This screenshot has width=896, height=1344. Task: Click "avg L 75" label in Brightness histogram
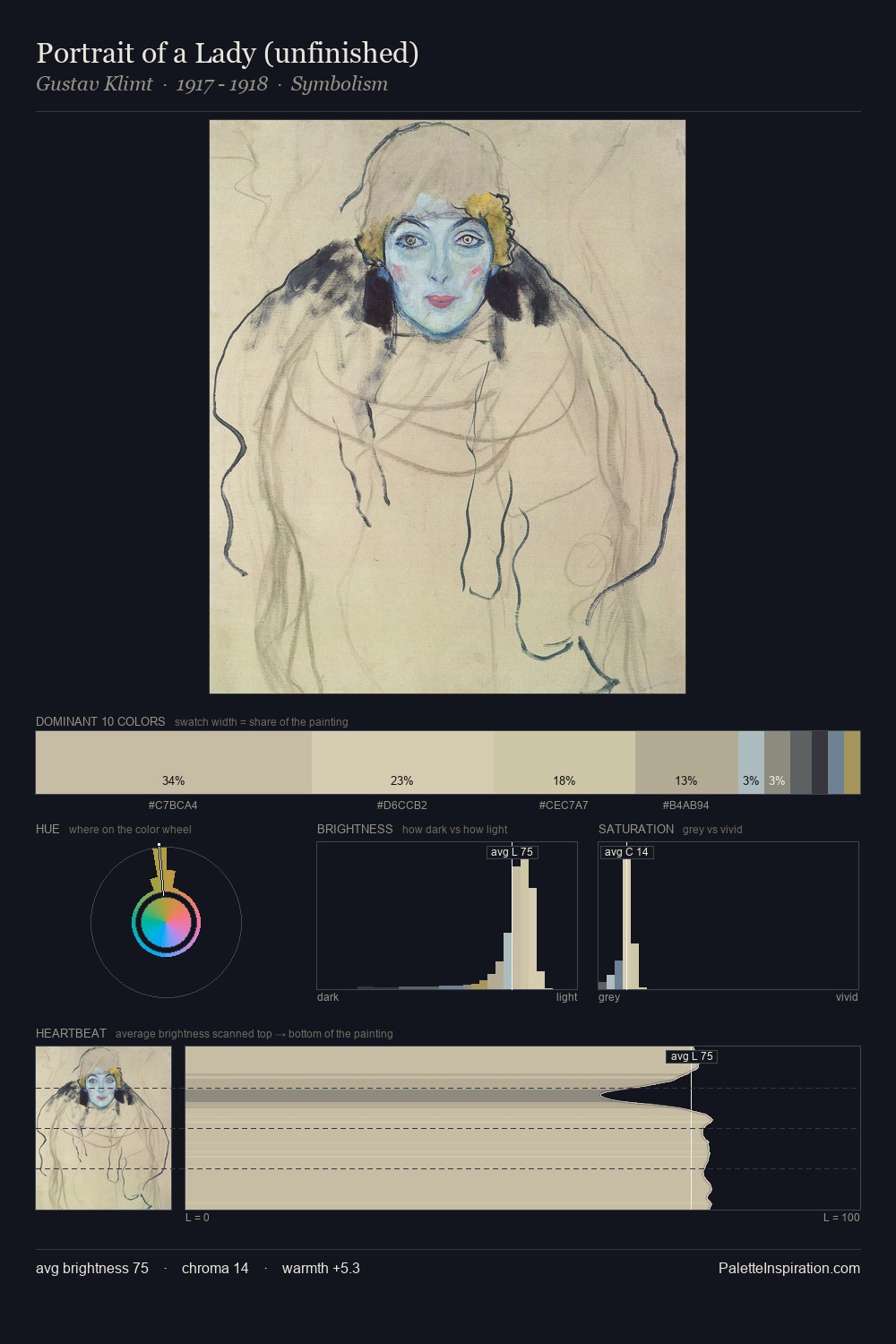click(x=512, y=852)
